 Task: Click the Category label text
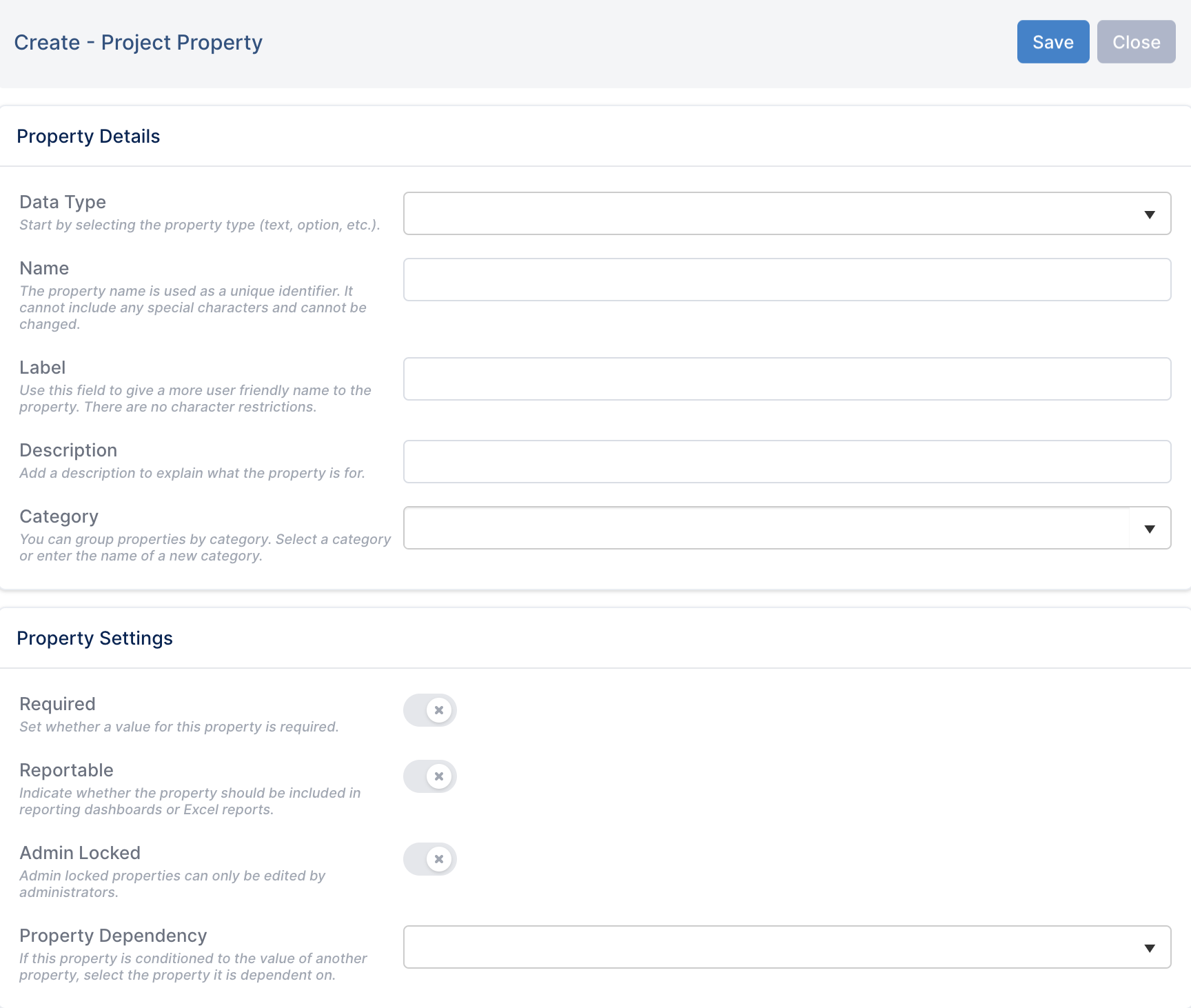[x=59, y=516]
